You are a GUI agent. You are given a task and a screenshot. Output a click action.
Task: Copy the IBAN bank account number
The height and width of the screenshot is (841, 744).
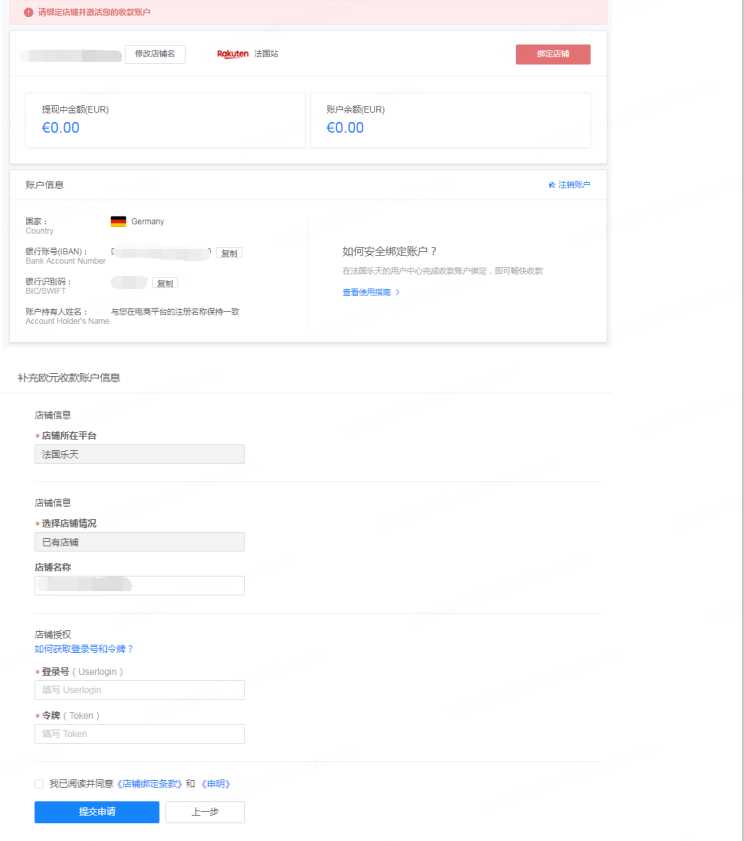tap(229, 253)
